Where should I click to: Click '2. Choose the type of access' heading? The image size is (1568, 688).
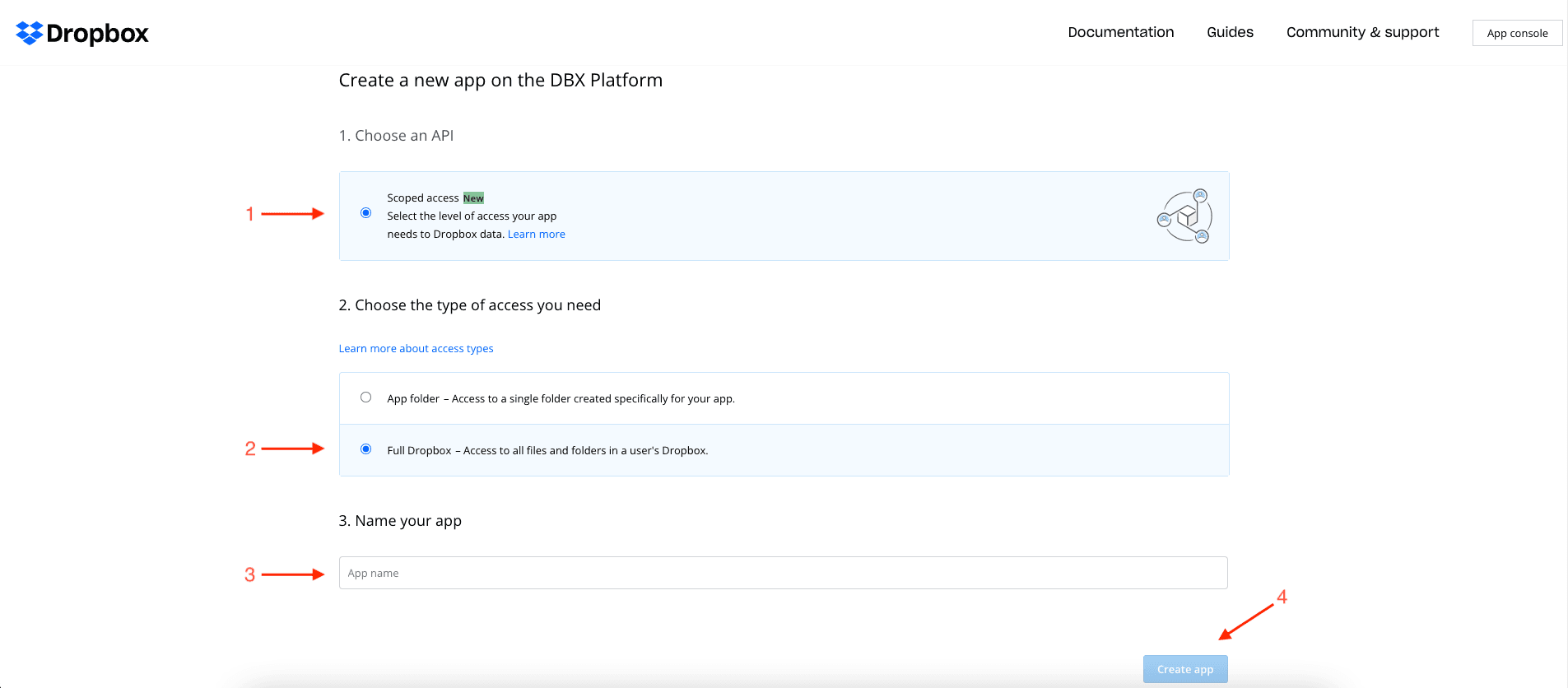[x=470, y=305]
